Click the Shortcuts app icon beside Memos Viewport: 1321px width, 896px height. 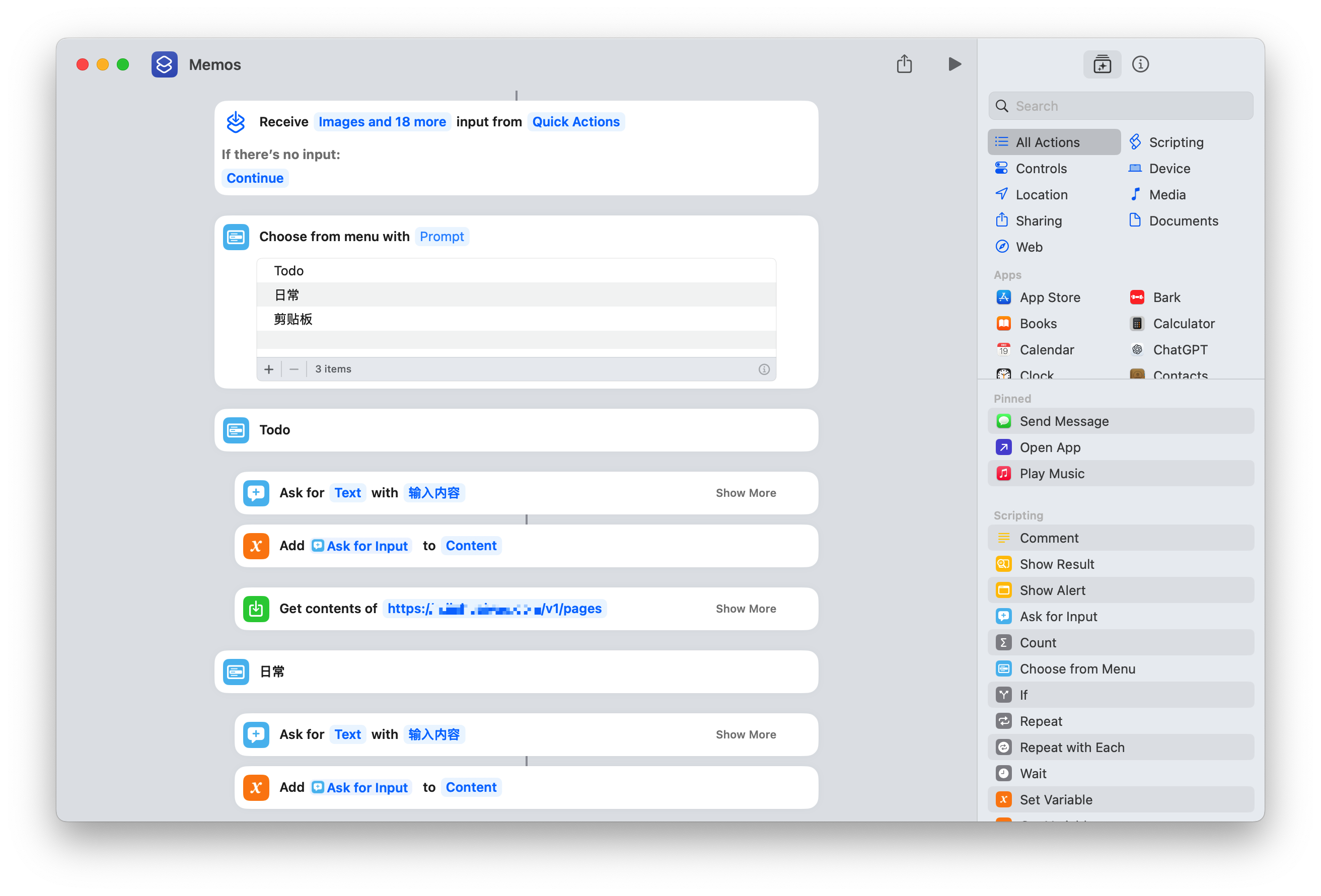(x=164, y=64)
